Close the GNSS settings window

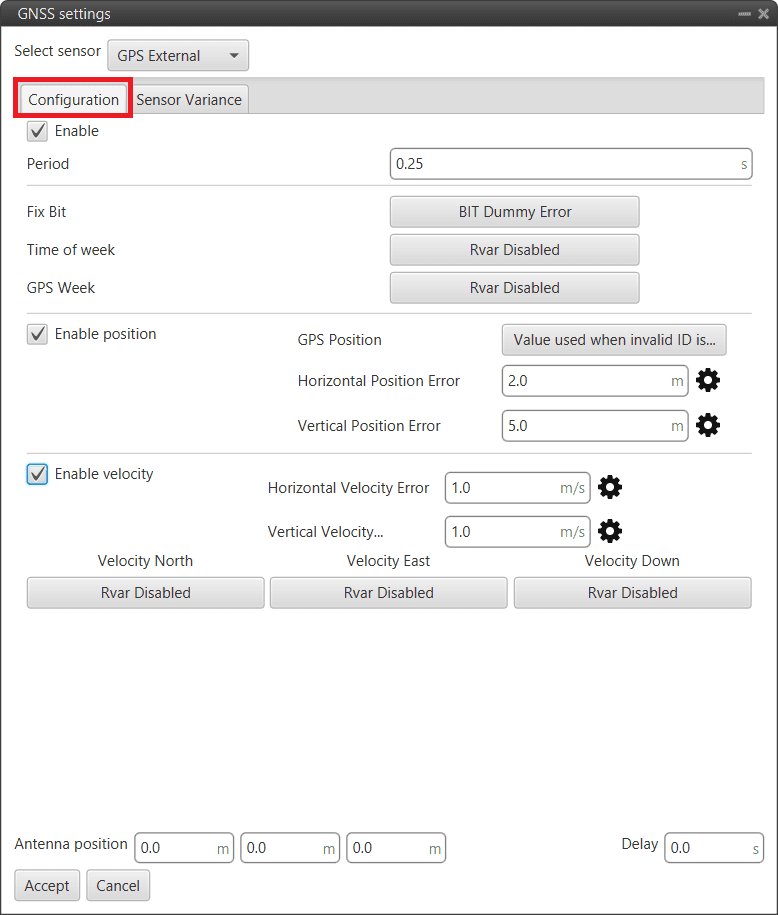coord(763,14)
